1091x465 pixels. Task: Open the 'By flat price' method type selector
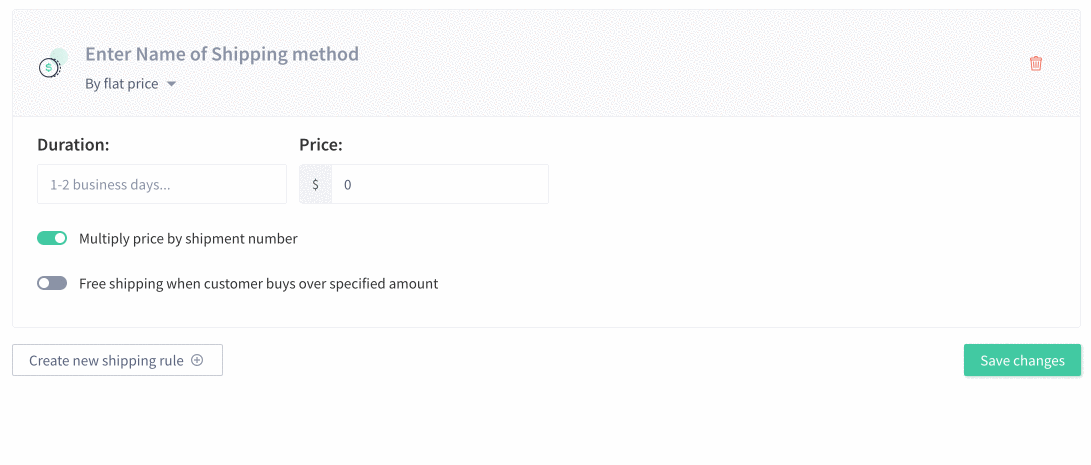[x=131, y=84]
